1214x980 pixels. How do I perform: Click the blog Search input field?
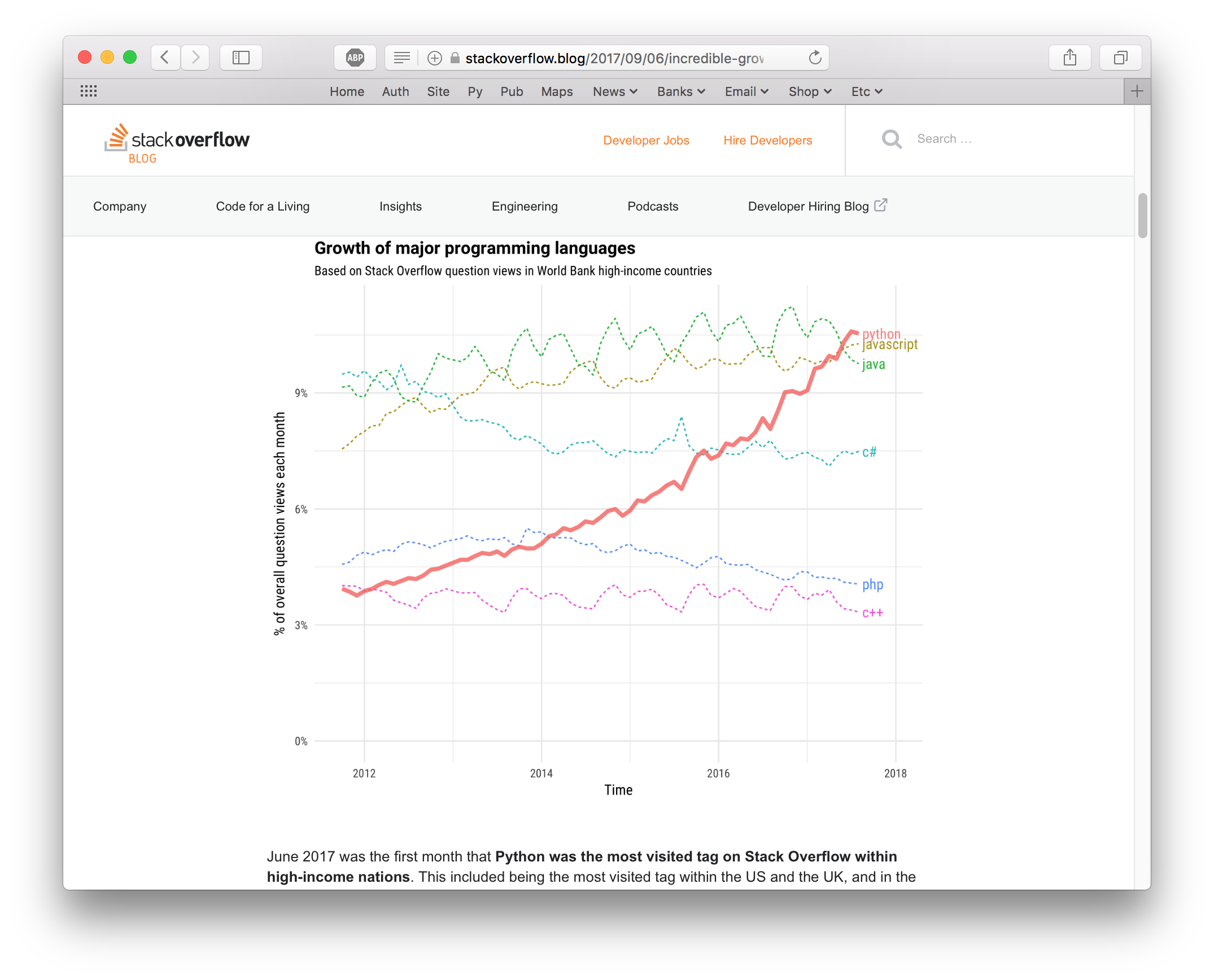[994, 139]
